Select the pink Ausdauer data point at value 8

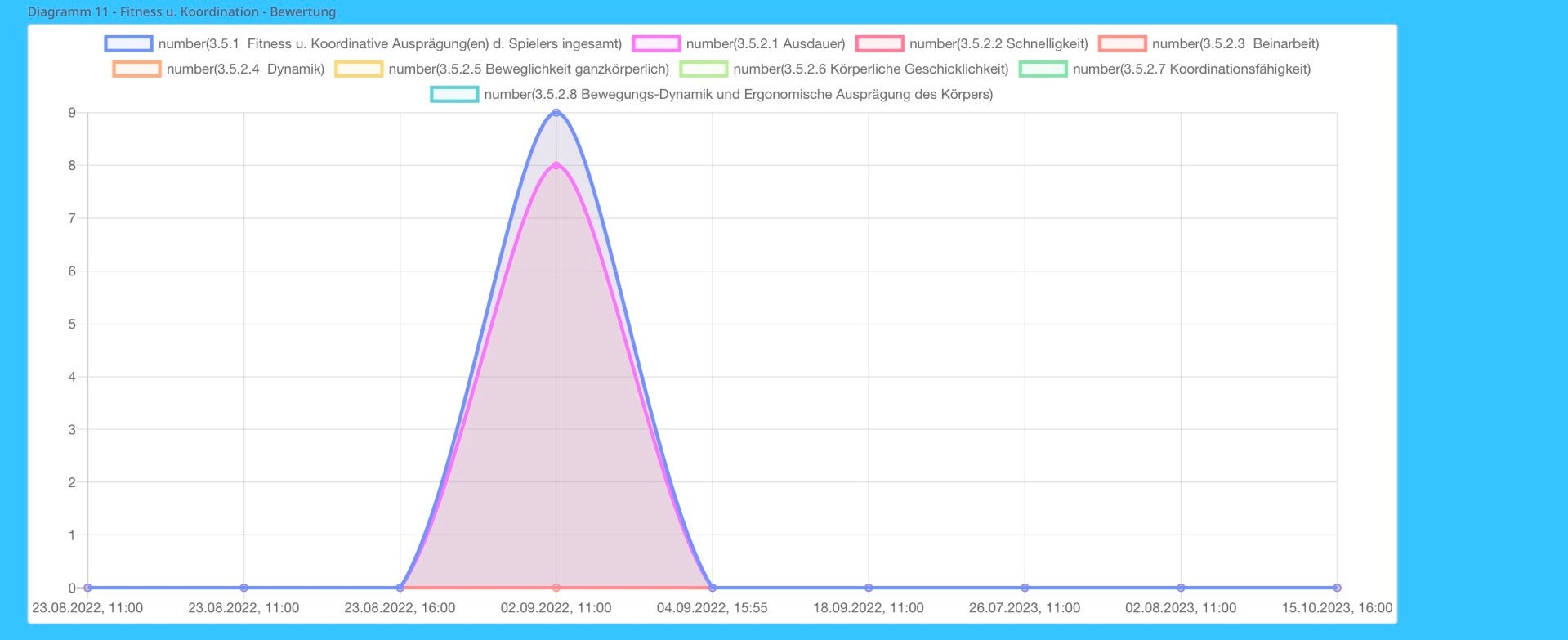[x=556, y=165]
